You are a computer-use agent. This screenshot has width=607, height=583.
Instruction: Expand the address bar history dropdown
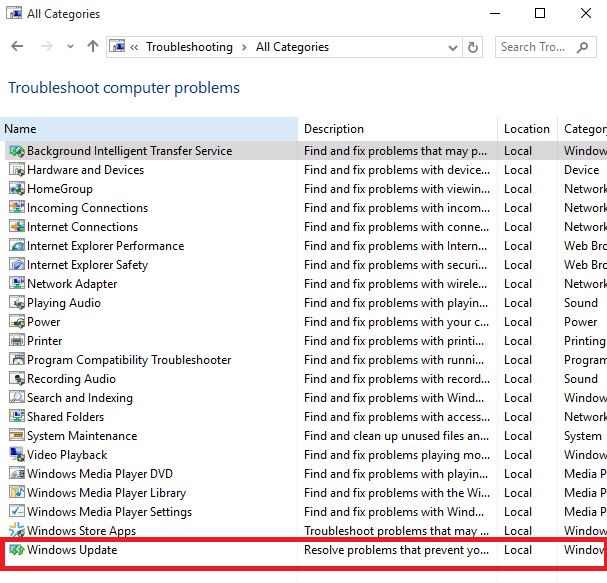(x=453, y=48)
